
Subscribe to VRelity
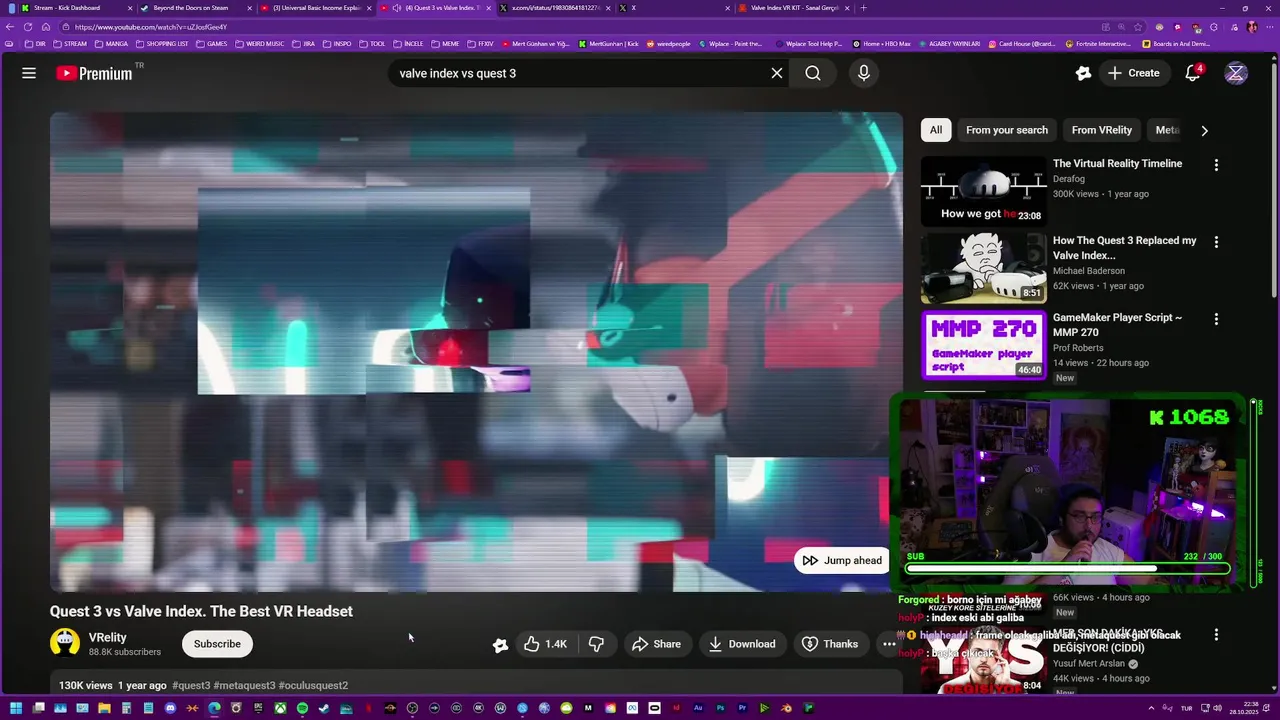click(217, 644)
